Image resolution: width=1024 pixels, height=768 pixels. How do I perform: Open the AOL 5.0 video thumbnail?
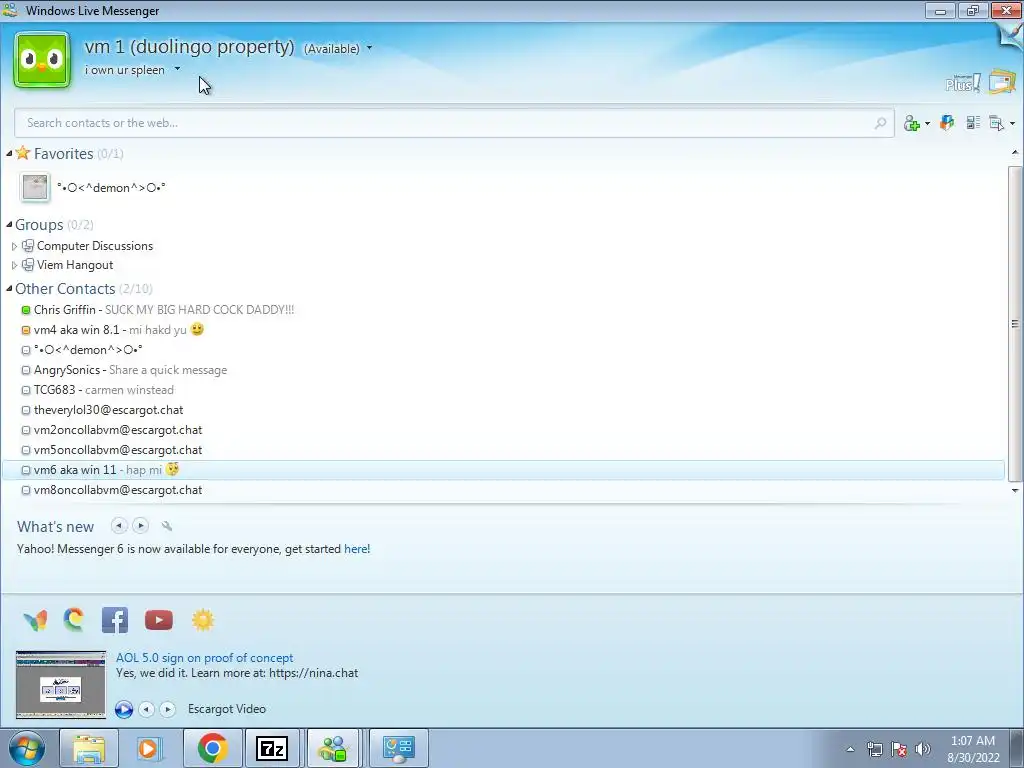[61, 684]
